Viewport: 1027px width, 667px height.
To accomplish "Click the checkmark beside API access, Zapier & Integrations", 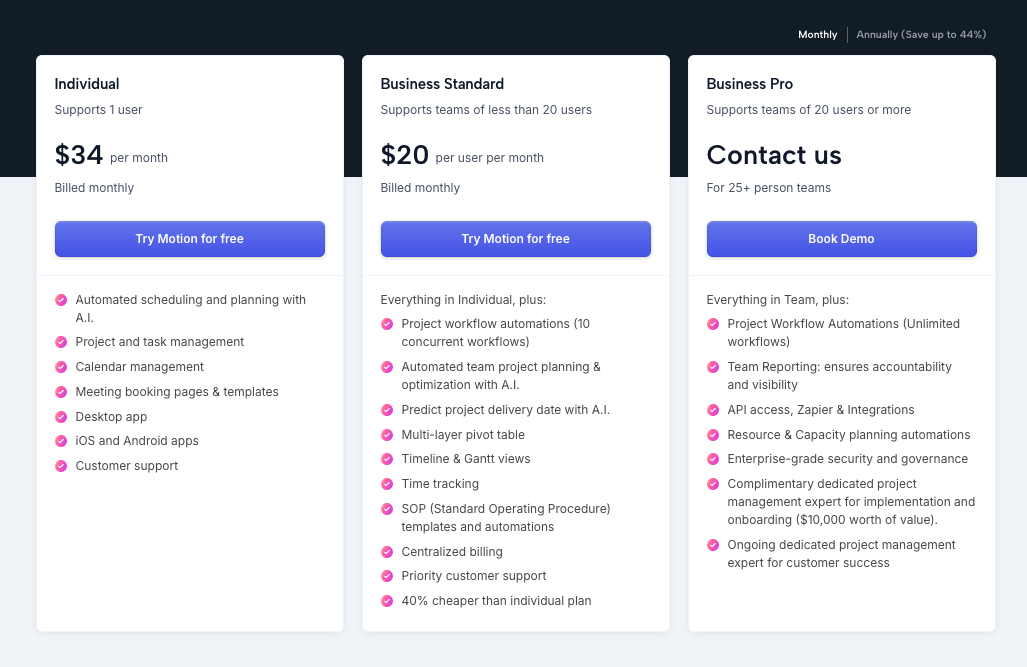I will click(x=713, y=410).
